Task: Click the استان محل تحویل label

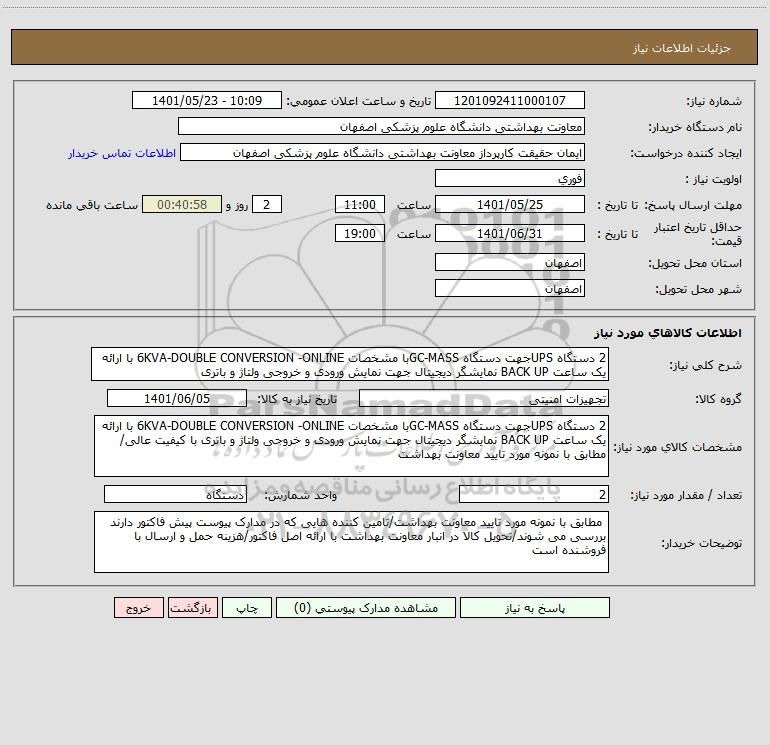Action: tap(695, 263)
